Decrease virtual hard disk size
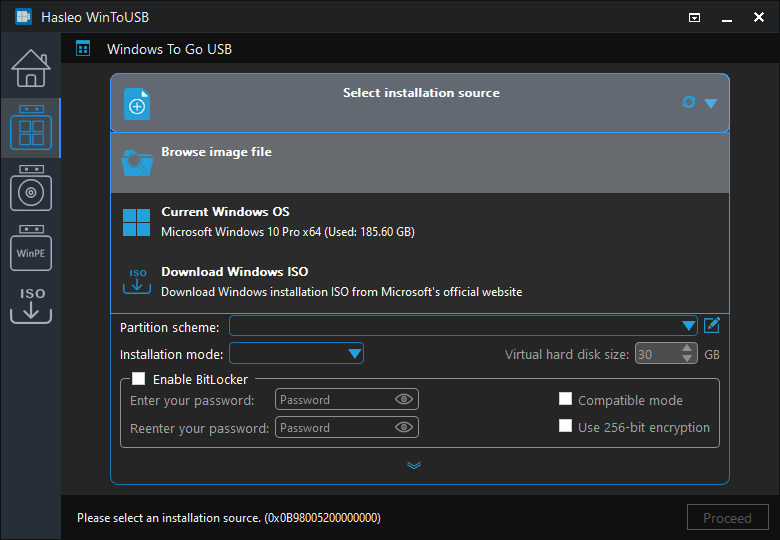 687,359
